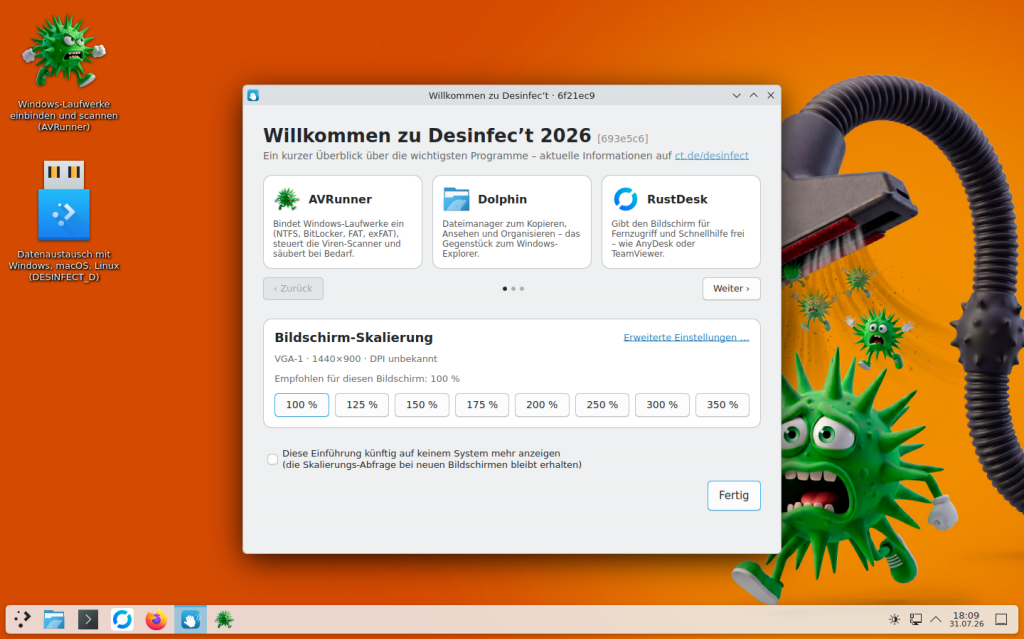This screenshot has height=640, width=1024.
Task: Close the Willkommen zu Desinfec't window
Action: point(771,95)
